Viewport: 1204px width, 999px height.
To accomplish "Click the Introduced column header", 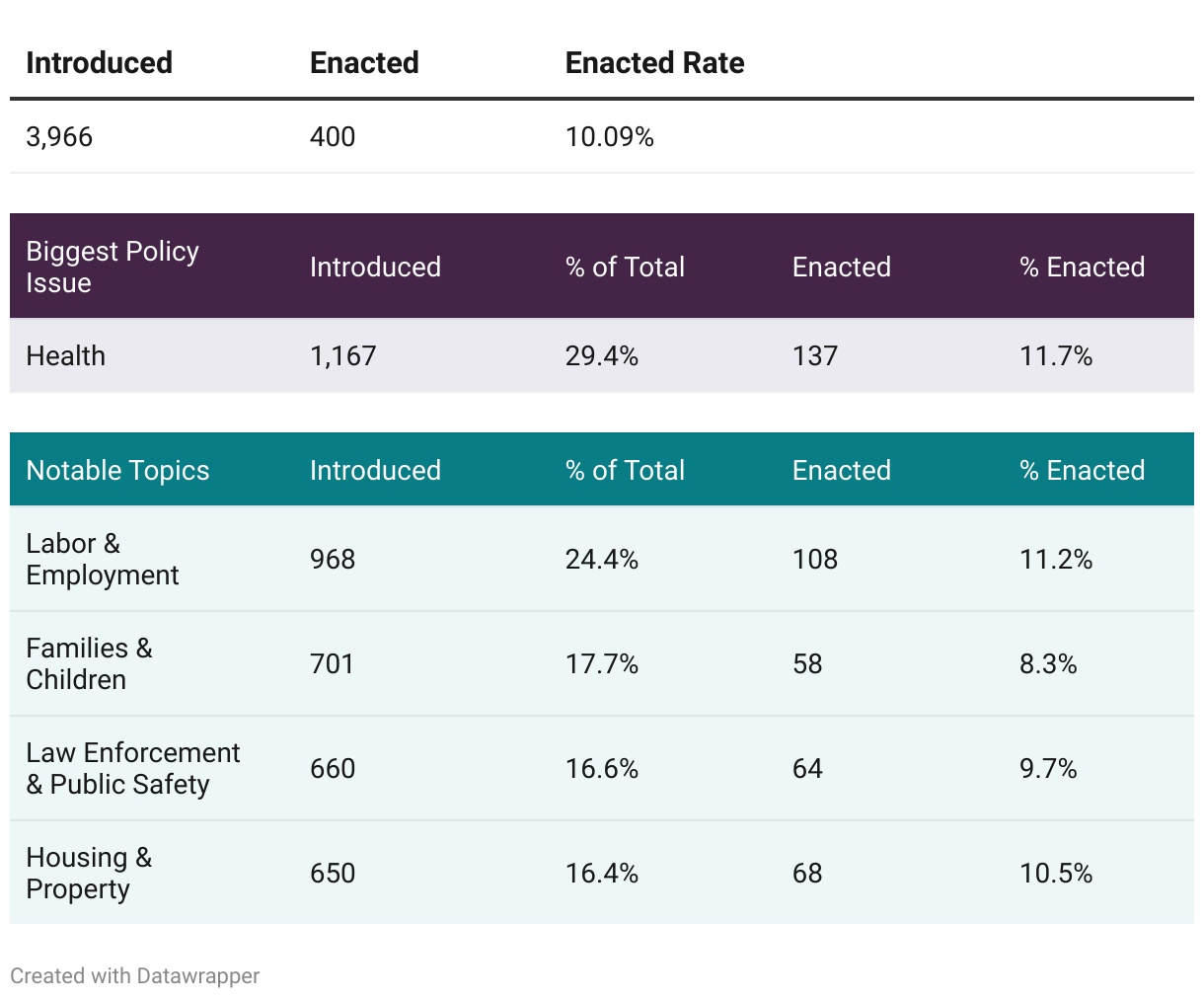I will [99, 63].
